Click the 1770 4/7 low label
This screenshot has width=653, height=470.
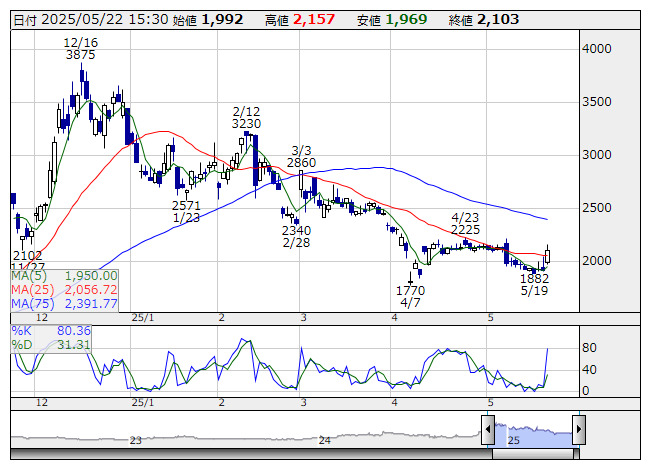[x=410, y=296]
